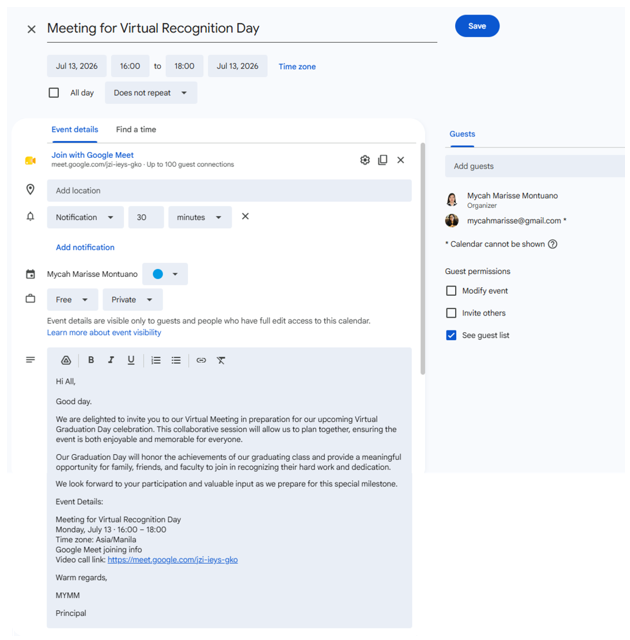Remove formatting from description text

[221, 360]
